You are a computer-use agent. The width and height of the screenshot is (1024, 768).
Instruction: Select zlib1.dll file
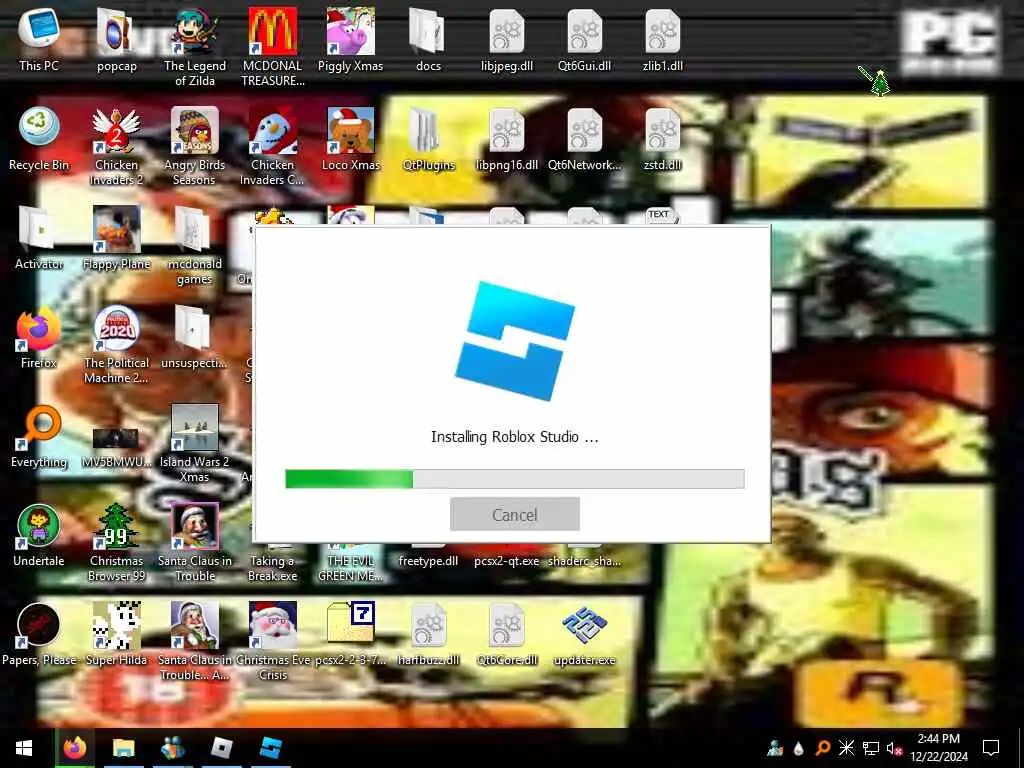tap(663, 39)
